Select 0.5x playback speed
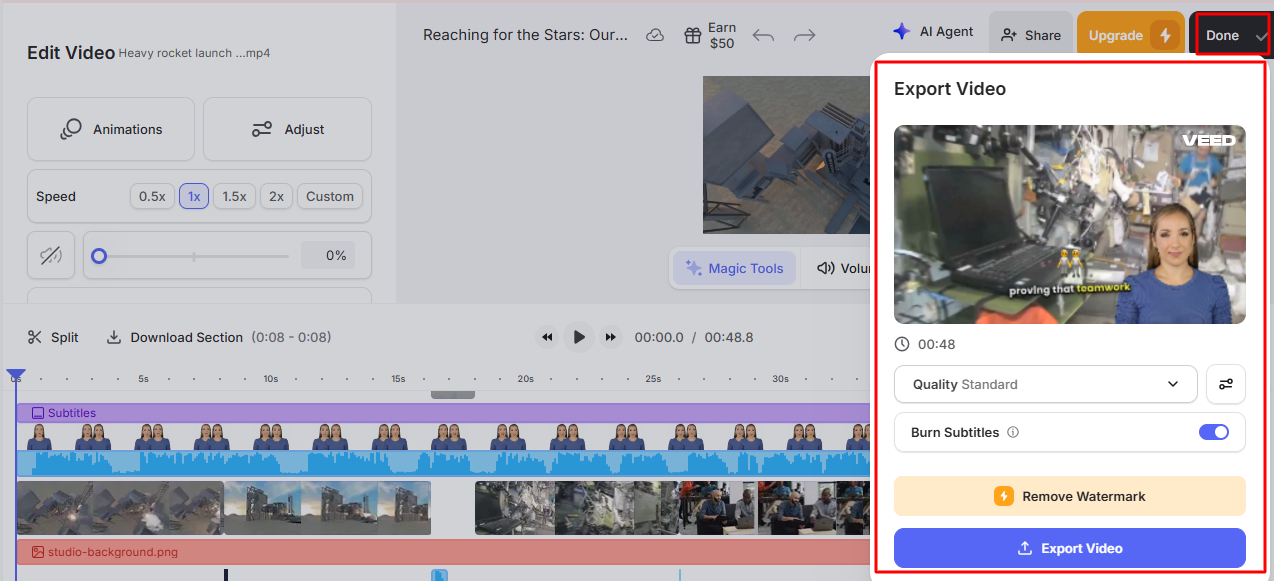Viewport: 1274px width, 581px height. point(152,196)
